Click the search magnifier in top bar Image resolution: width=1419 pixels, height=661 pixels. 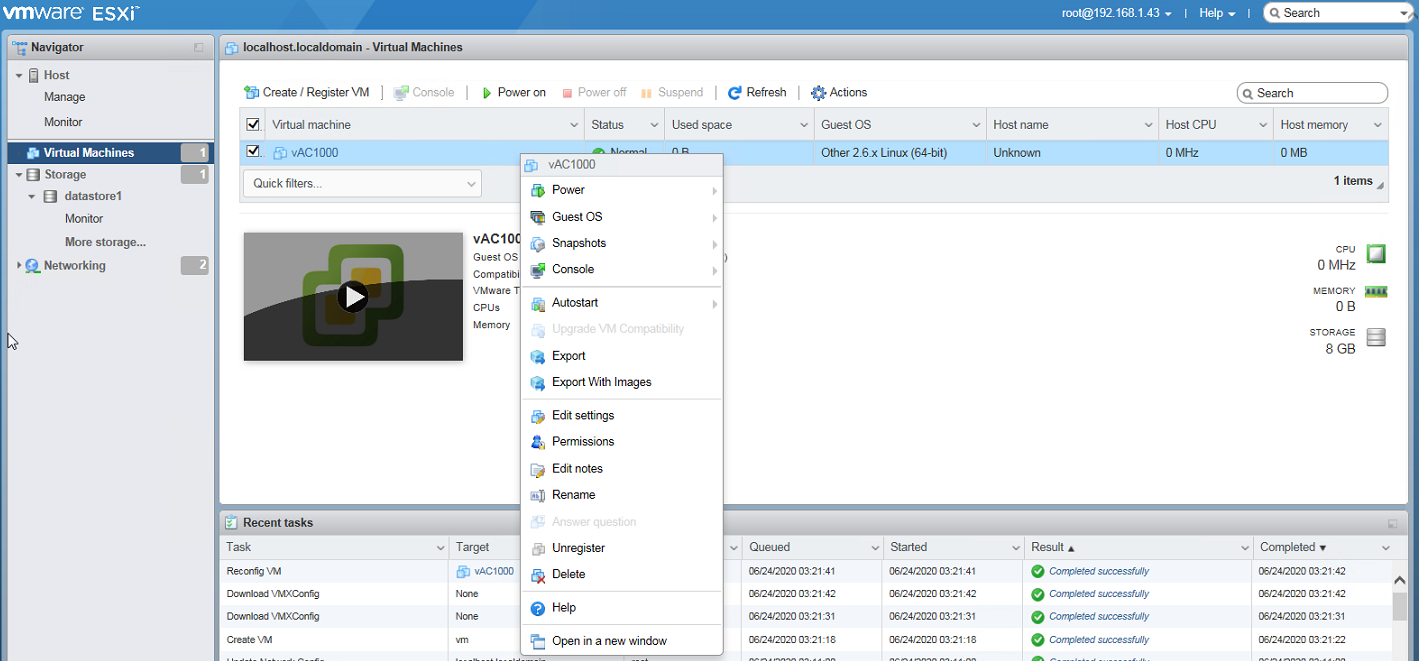coord(1275,13)
